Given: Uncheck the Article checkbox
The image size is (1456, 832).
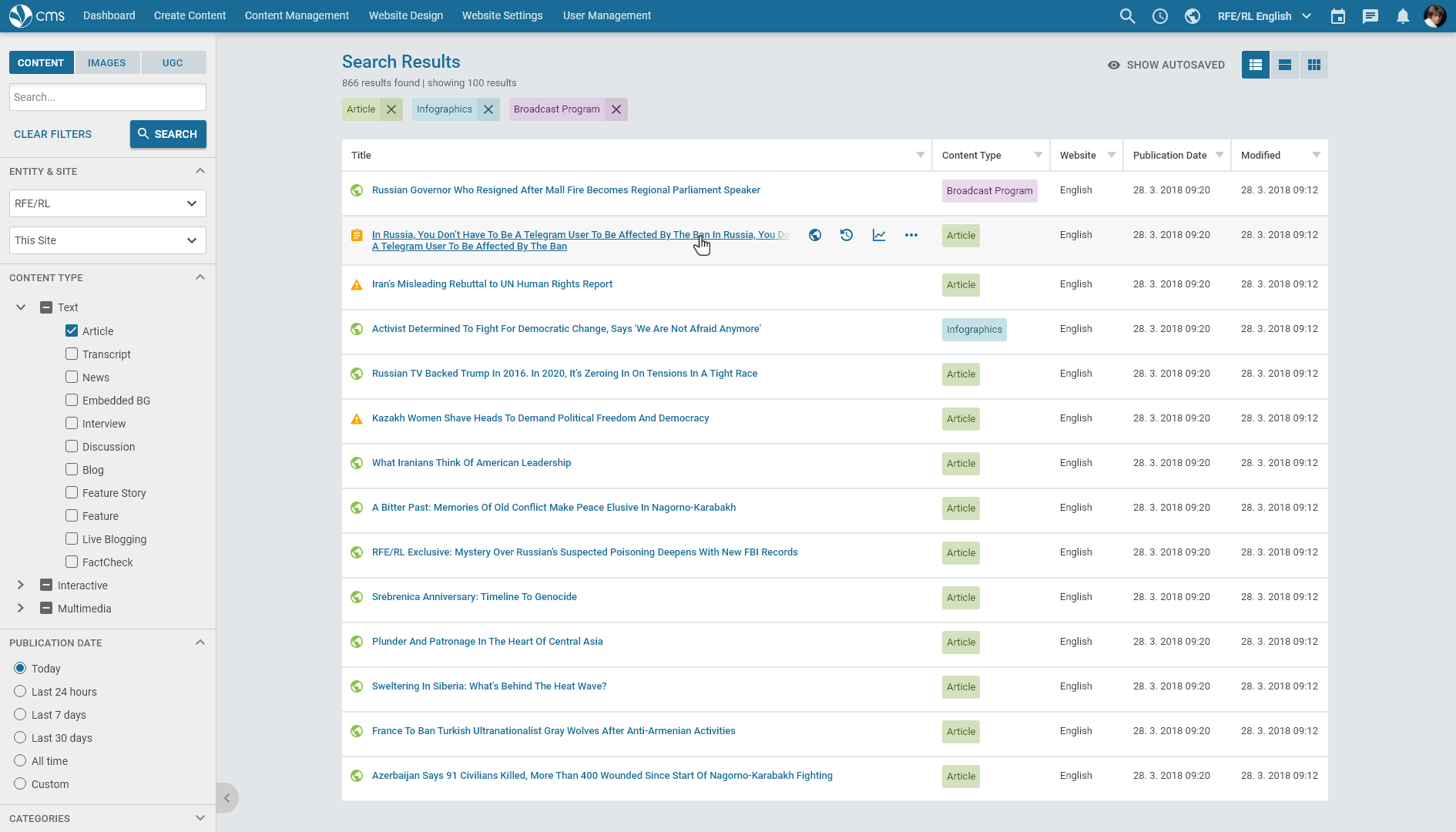Looking at the screenshot, I should [x=72, y=330].
